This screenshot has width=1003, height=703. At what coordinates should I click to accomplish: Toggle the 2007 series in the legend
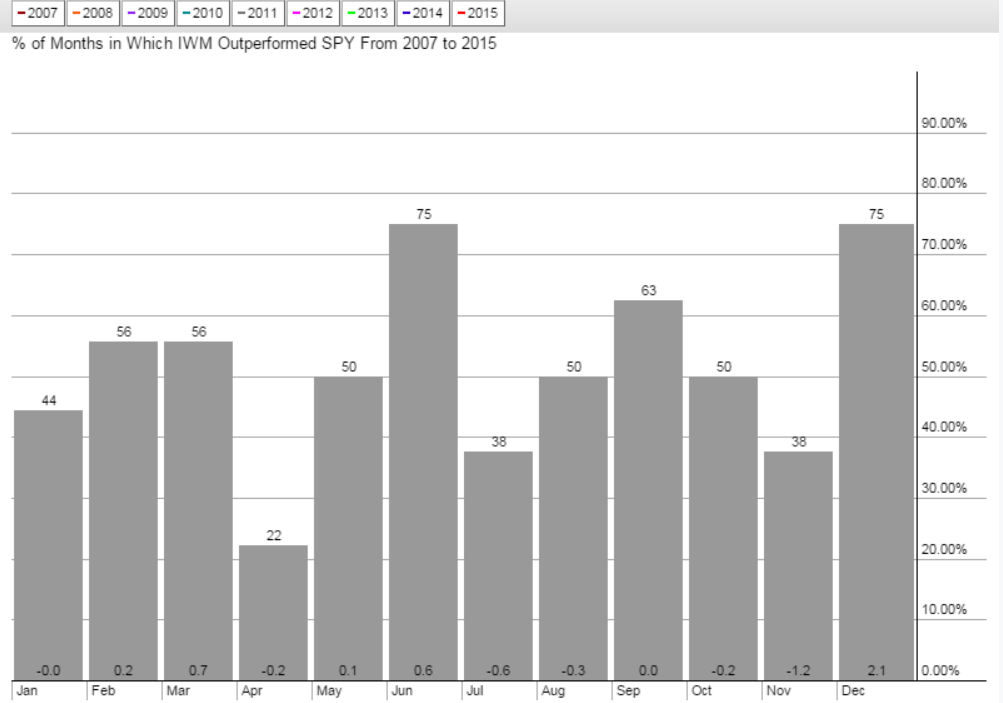pyautogui.click(x=36, y=14)
